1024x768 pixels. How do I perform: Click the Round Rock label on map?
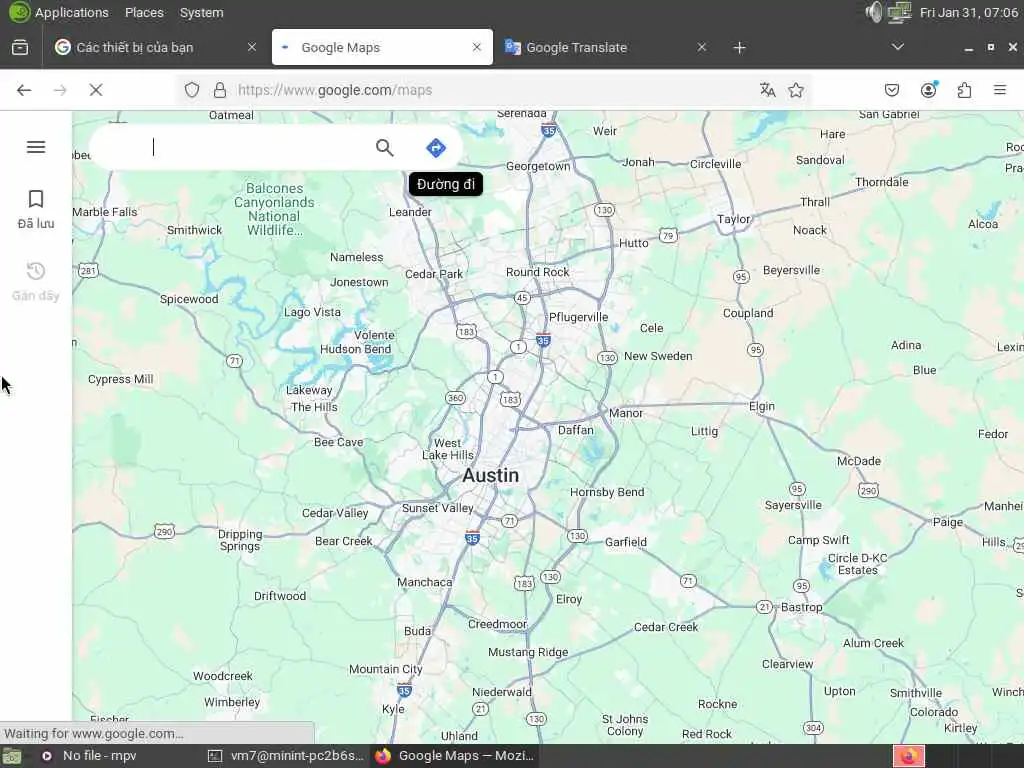(x=537, y=272)
